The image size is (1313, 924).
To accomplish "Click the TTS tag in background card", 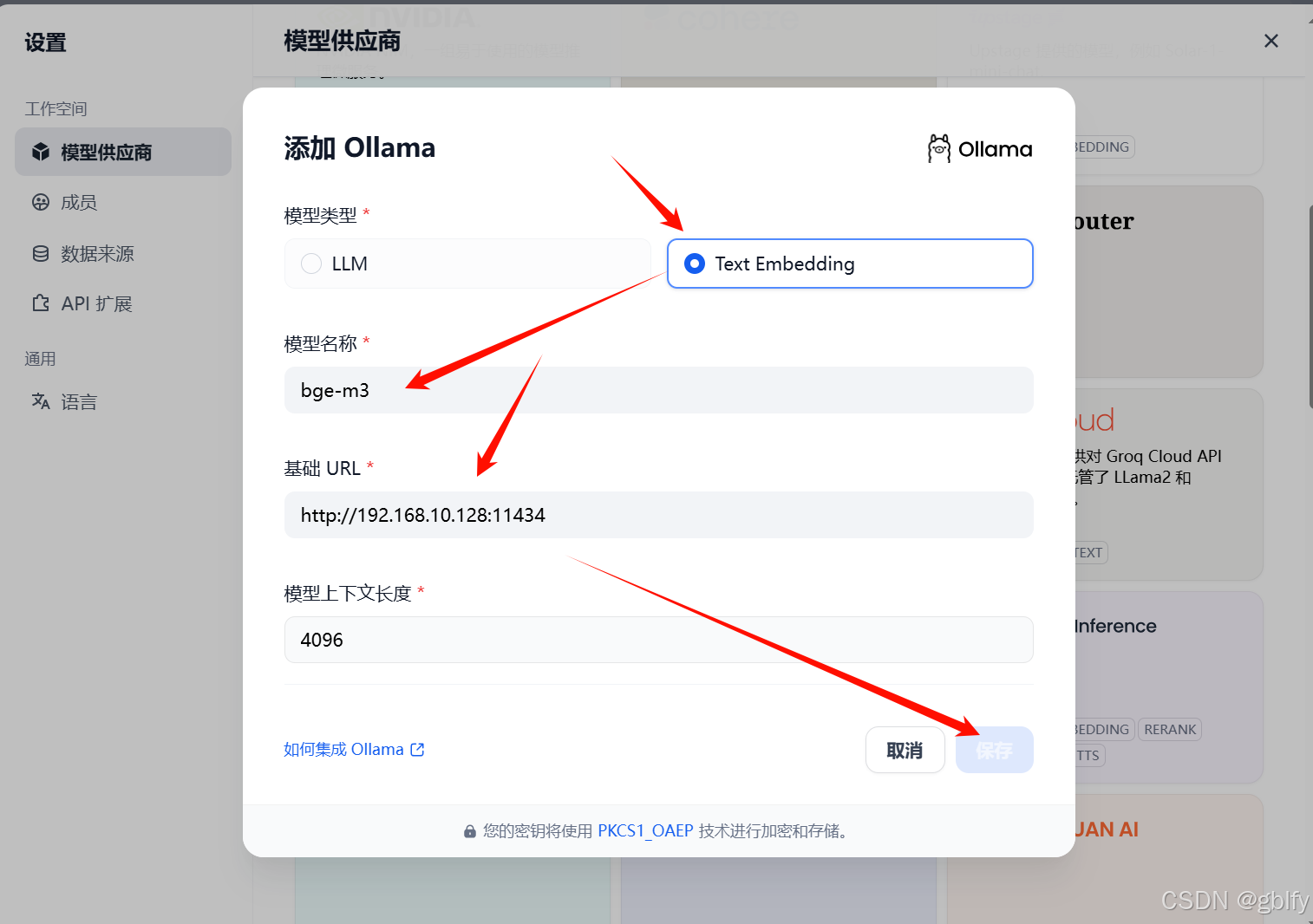I will tap(1089, 756).
